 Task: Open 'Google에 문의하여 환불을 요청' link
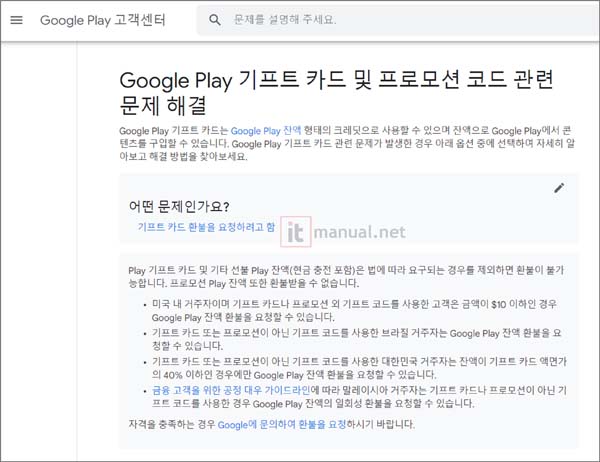(x=282, y=424)
